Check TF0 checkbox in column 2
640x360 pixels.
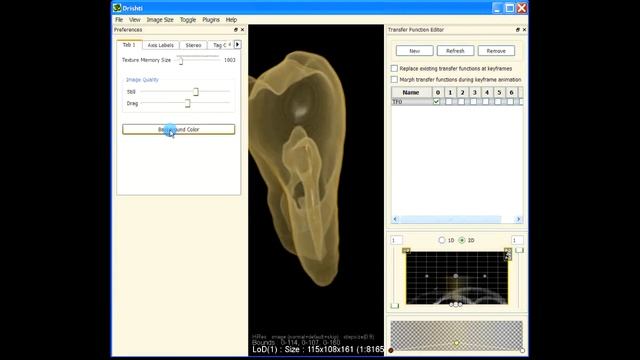pos(461,102)
